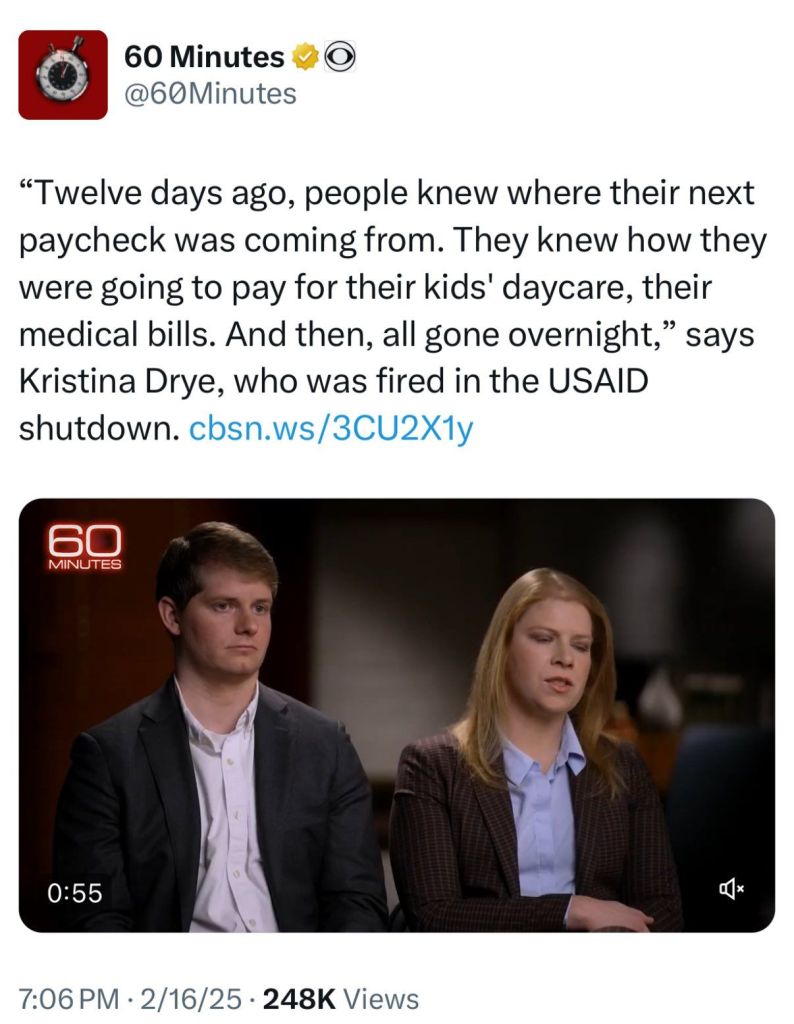794x1024 pixels.
Task: Click the "Views" label beside 248K
Action: 381,999
